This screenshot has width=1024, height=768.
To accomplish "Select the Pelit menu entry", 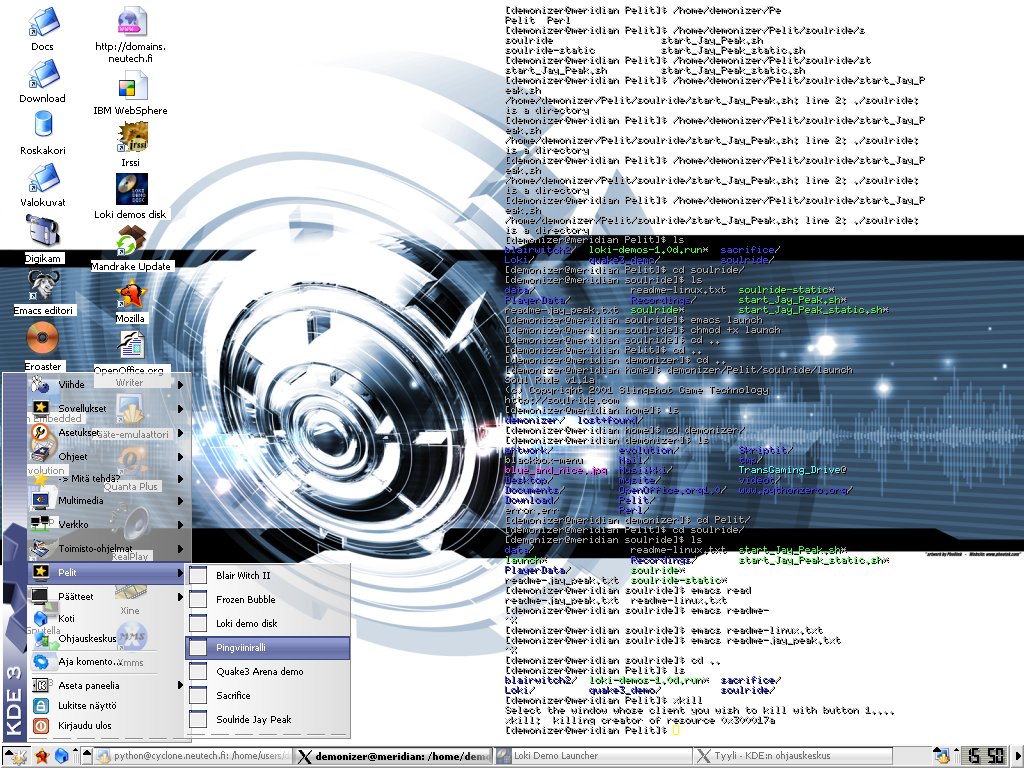I will tap(106, 573).
